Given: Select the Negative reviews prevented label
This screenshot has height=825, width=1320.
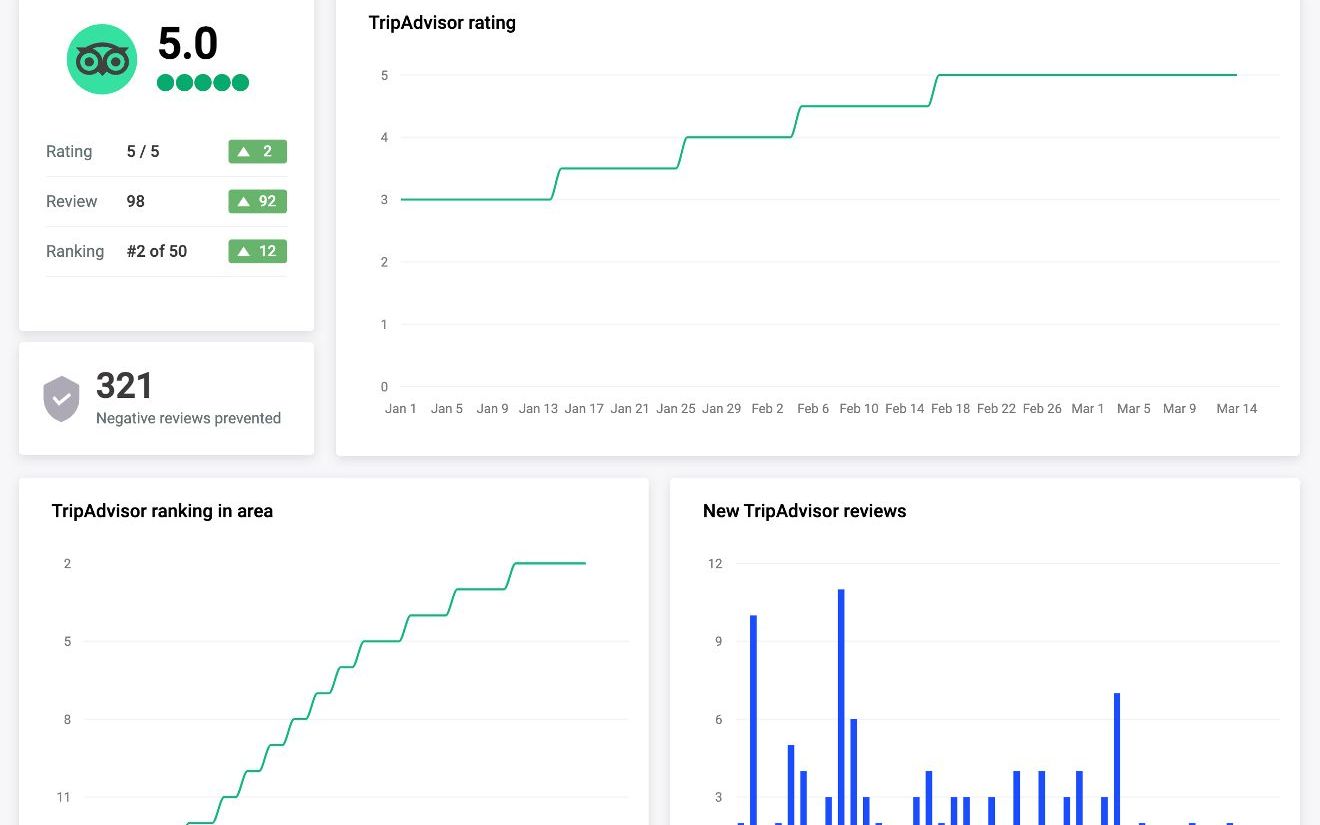Looking at the screenshot, I should click(188, 418).
